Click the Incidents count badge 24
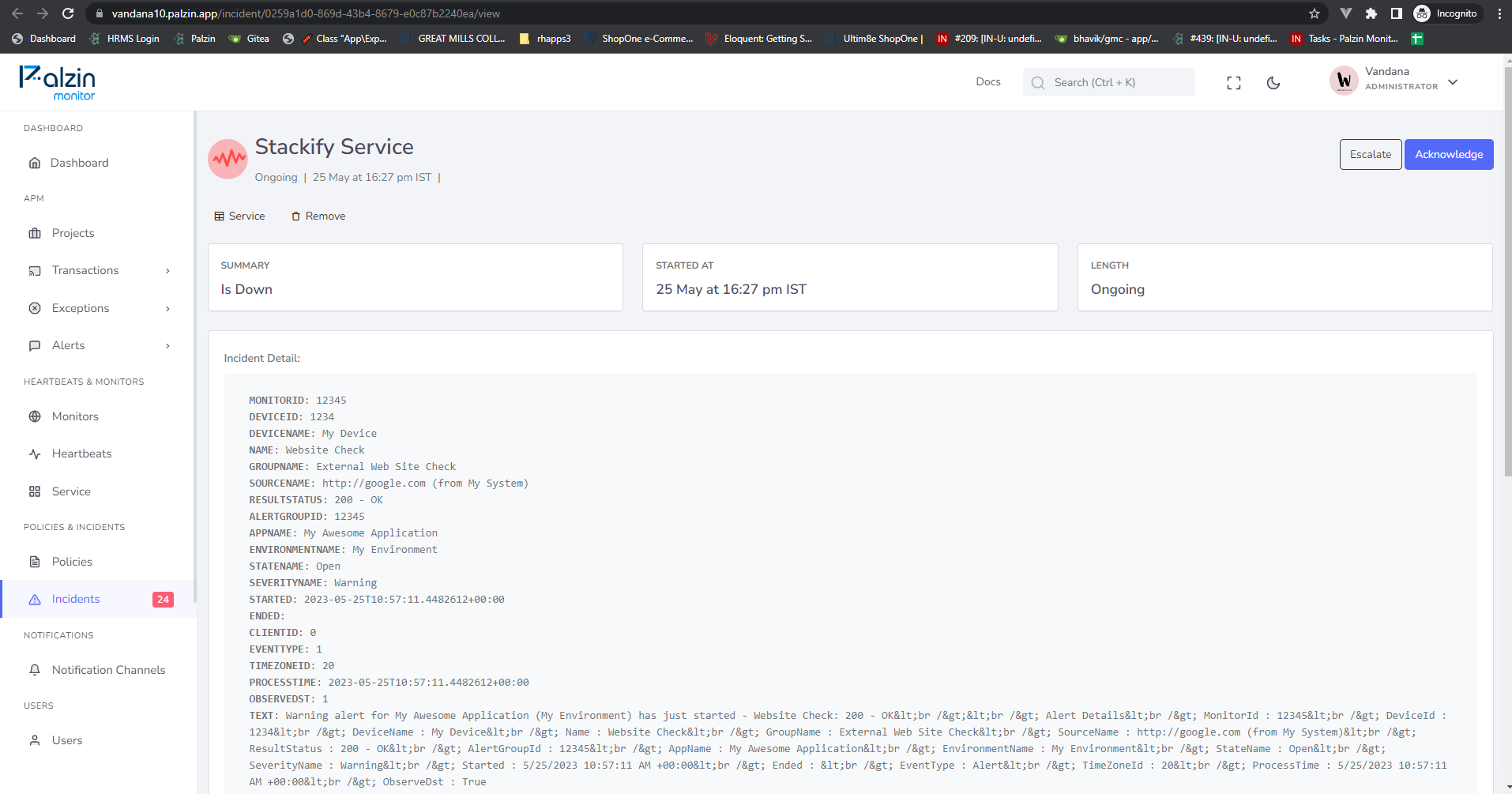This screenshot has height=794, width=1512. (163, 600)
